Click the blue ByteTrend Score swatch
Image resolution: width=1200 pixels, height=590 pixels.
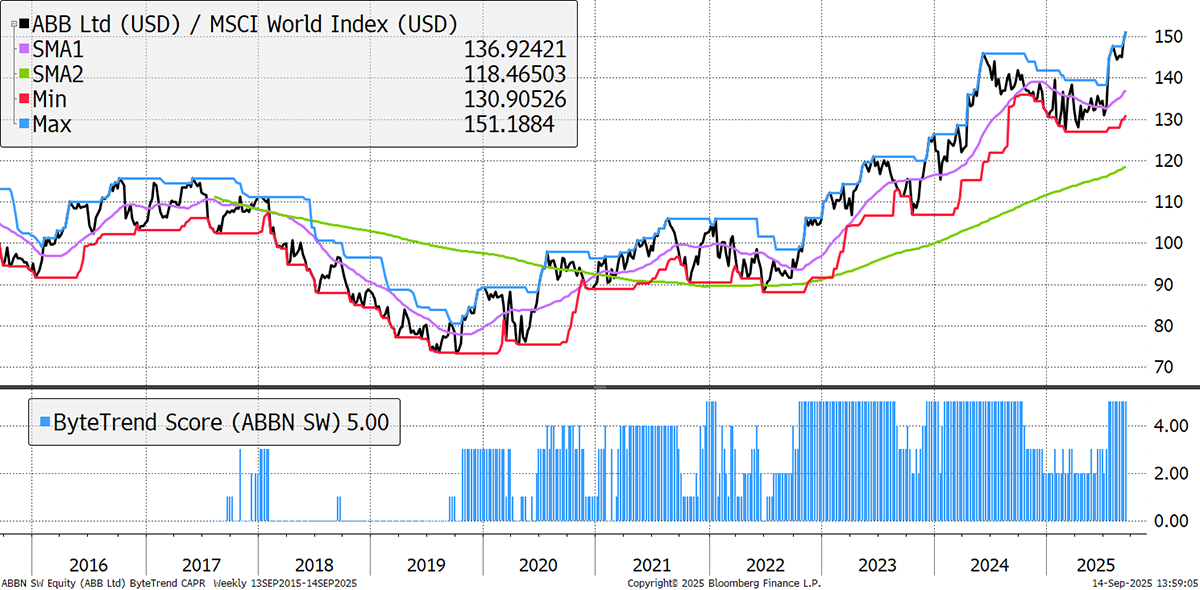44,424
